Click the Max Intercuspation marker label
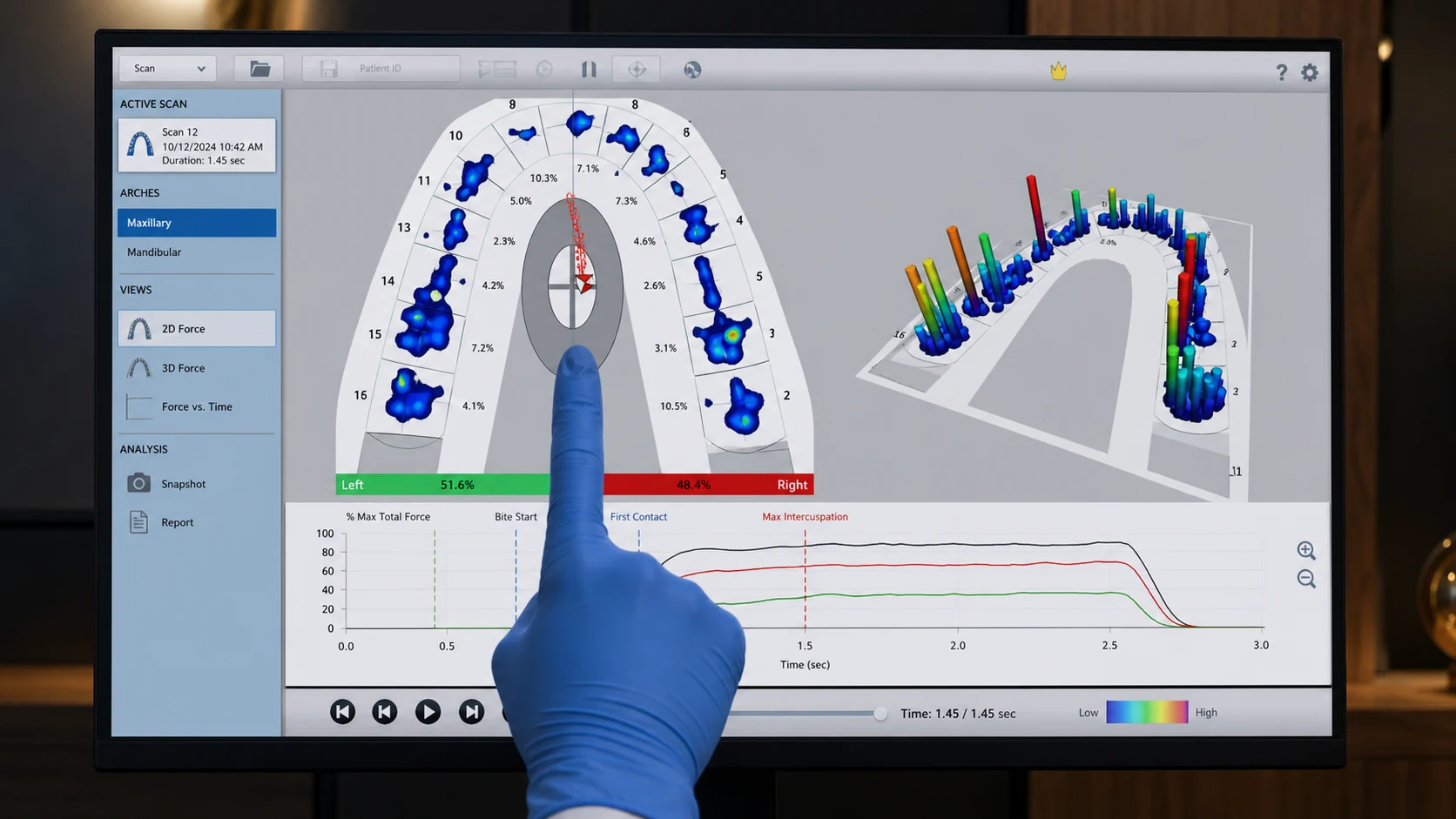The width and height of the screenshot is (1456, 819). tap(805, 517)
